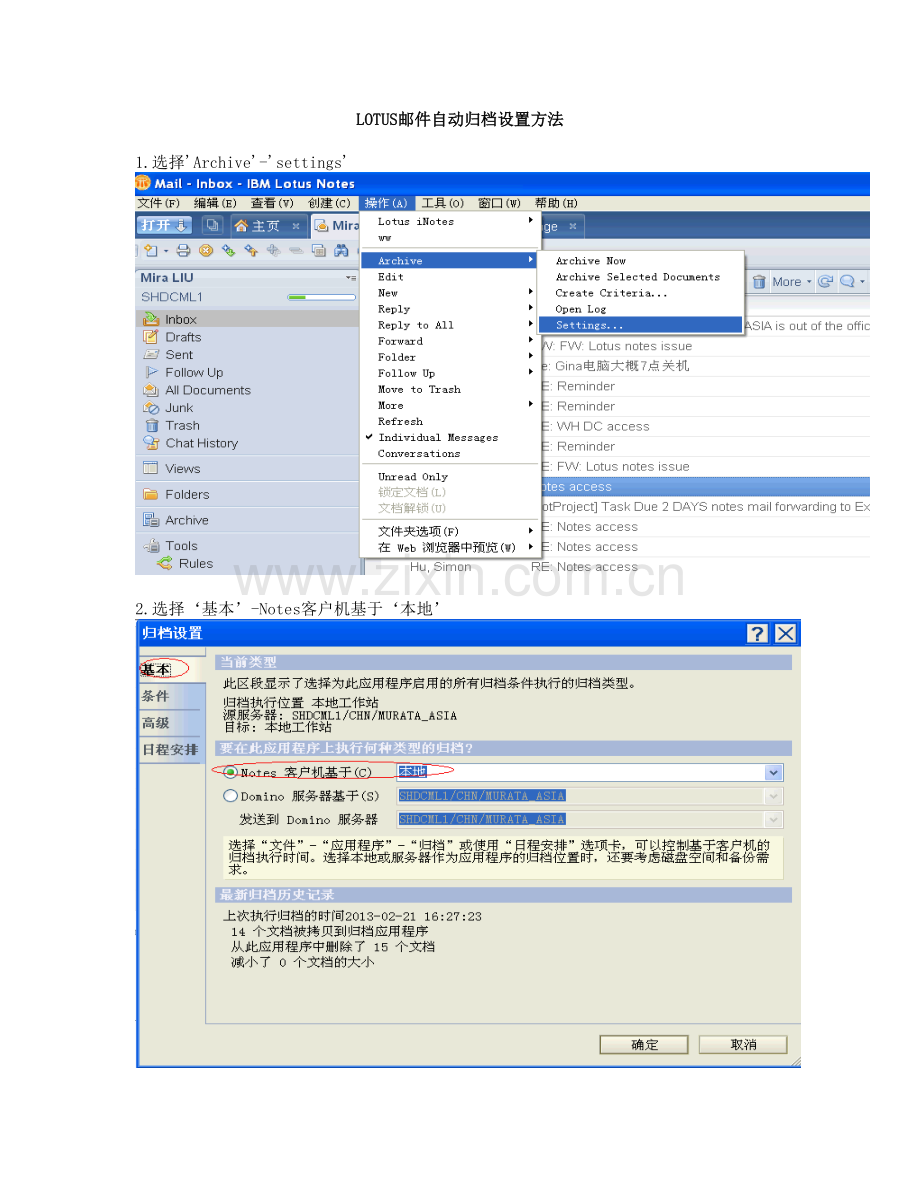Close the 主页 tab
The width and height of the screenshot is (920, 1191).
point(296,226)
